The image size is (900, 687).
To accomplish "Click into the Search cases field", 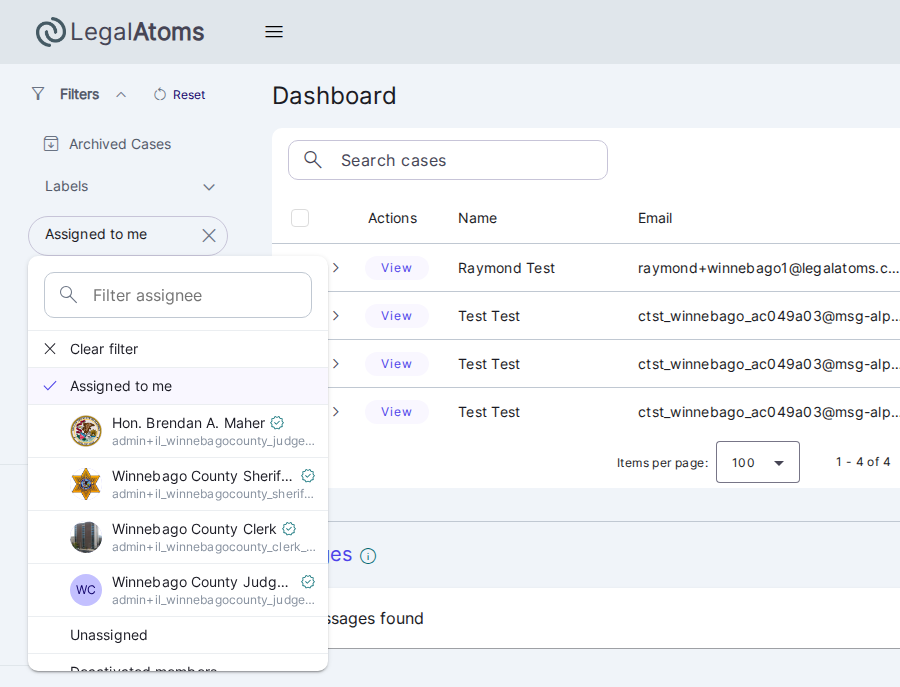I will click(448, 160).
